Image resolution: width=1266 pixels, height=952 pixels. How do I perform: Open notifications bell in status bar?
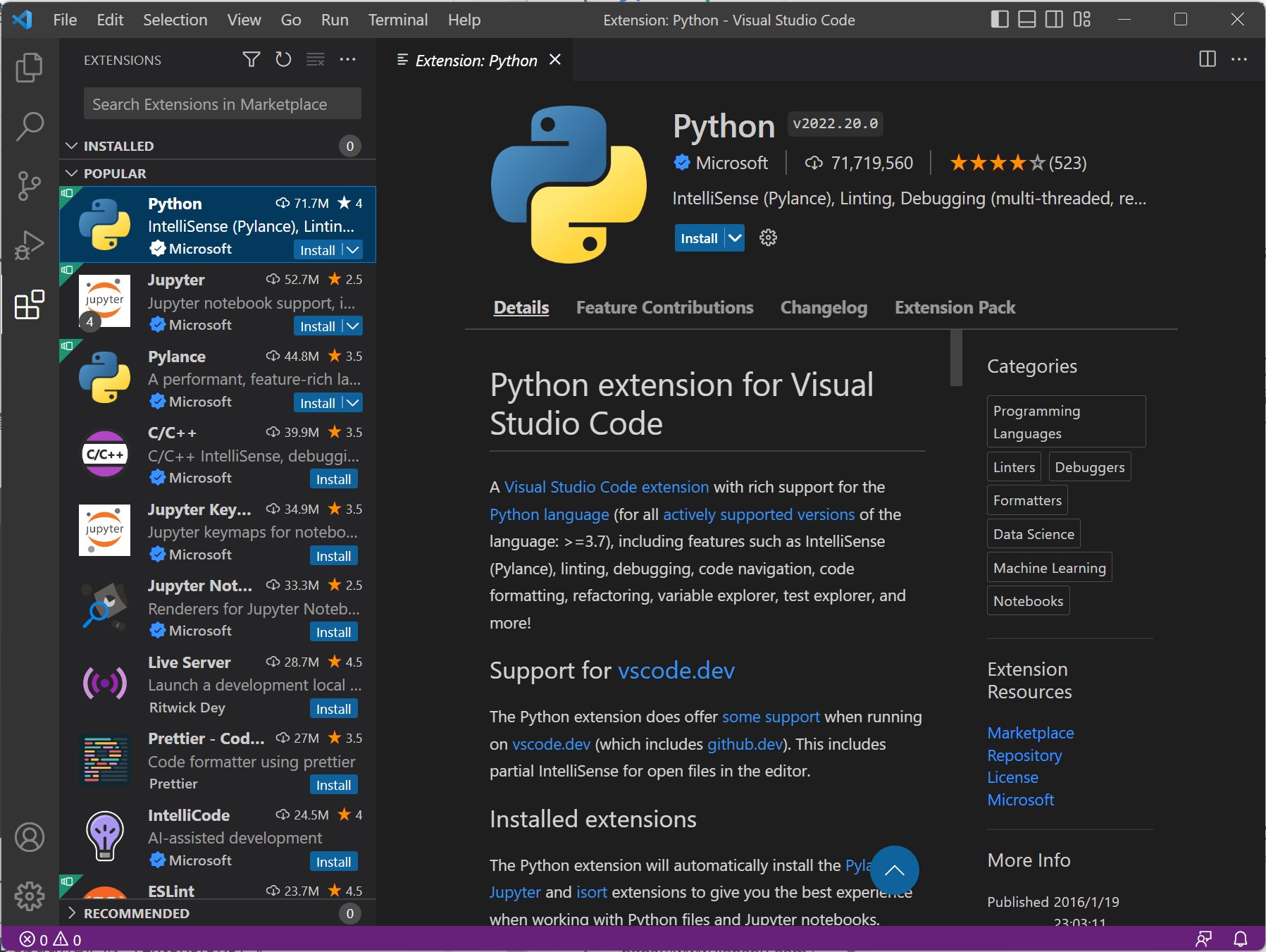pyautogui.click(x=1241, y=939)
